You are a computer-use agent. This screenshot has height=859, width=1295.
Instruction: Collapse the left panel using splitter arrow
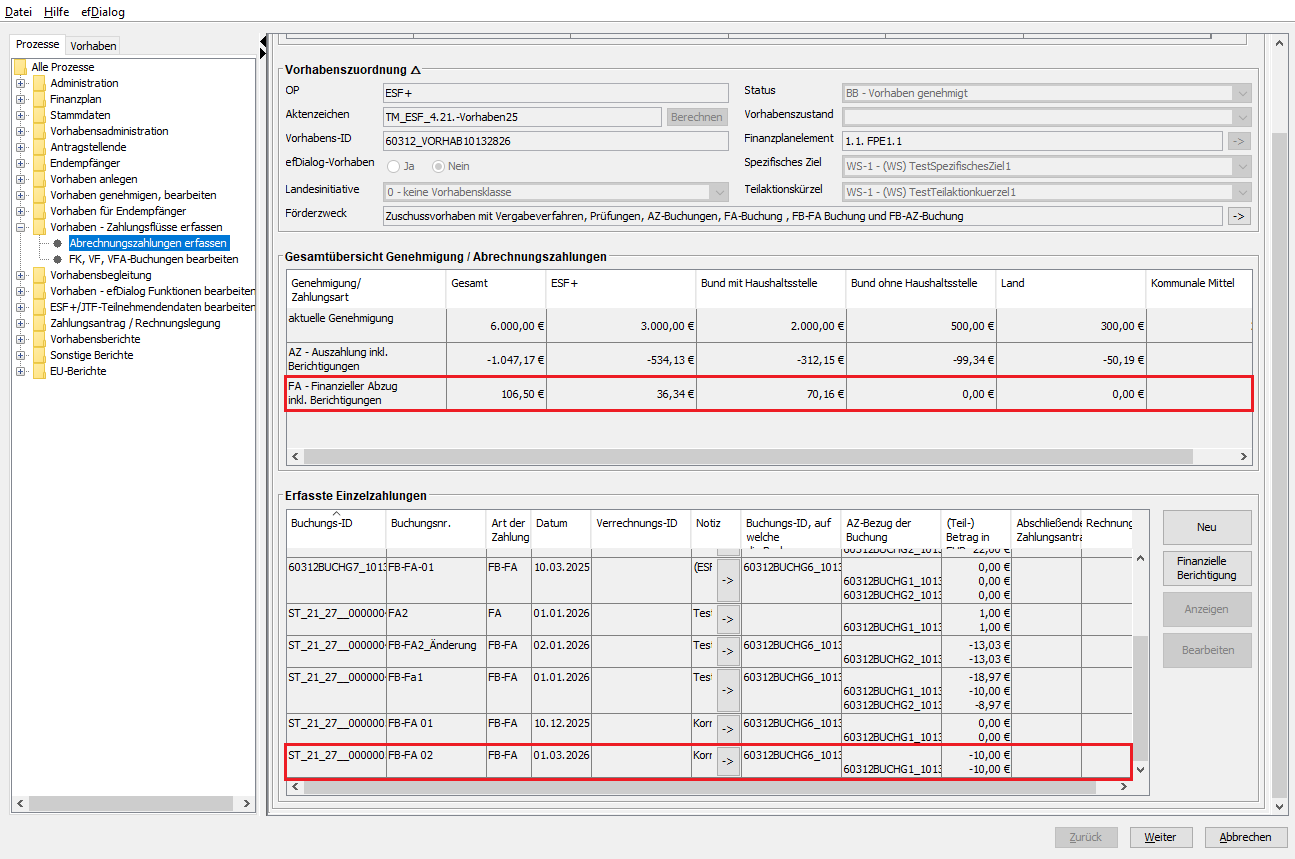[263, 41]
